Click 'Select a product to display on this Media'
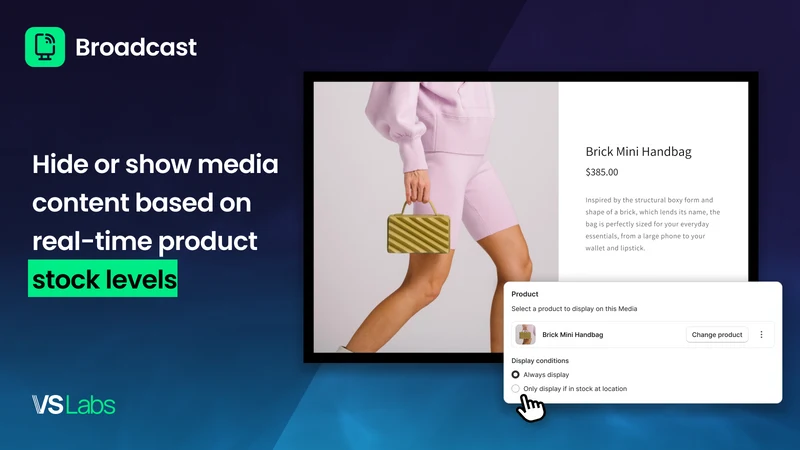800x450 pixels. pos(574,309)
